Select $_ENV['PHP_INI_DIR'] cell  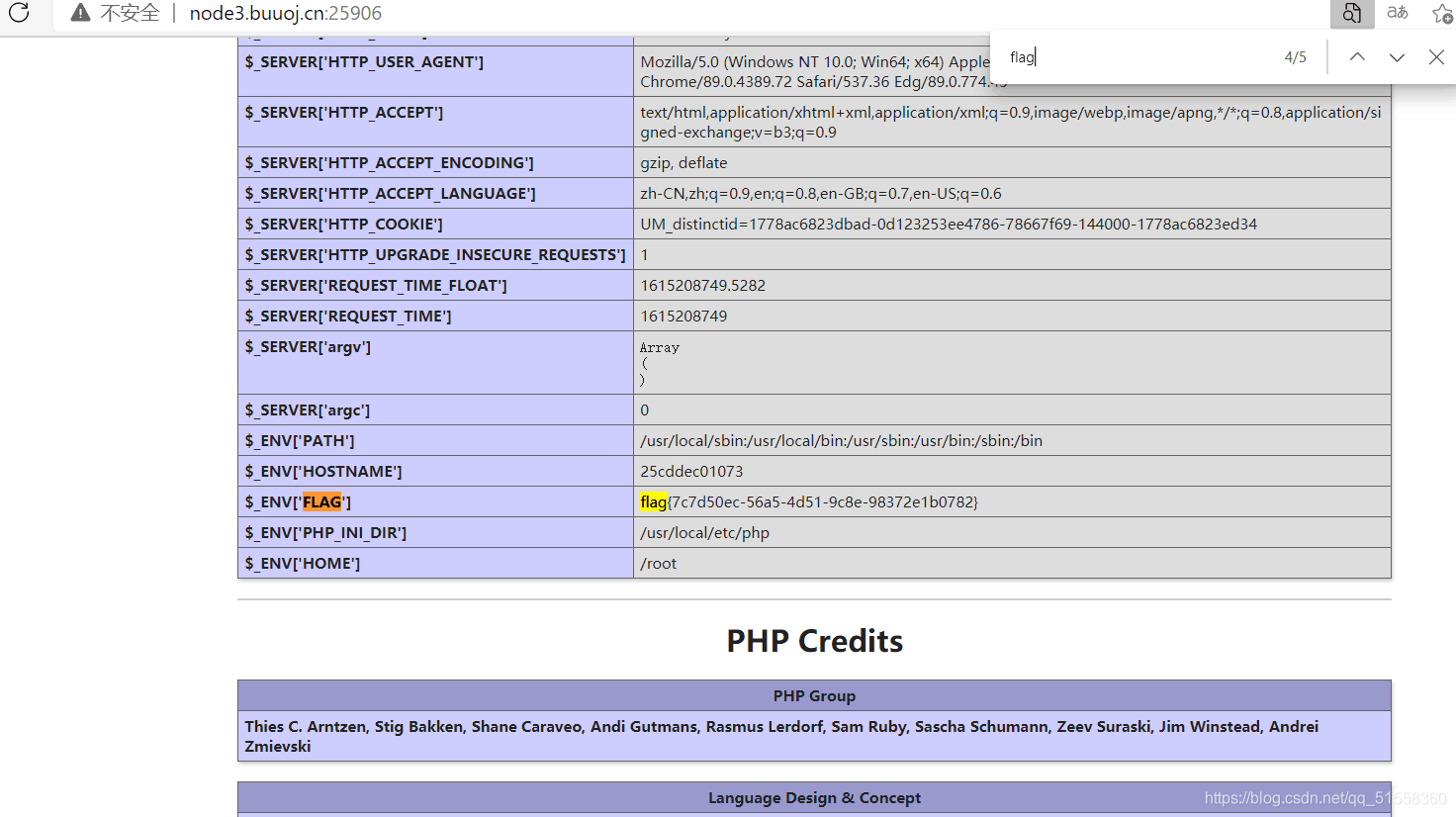coord(435,532)
